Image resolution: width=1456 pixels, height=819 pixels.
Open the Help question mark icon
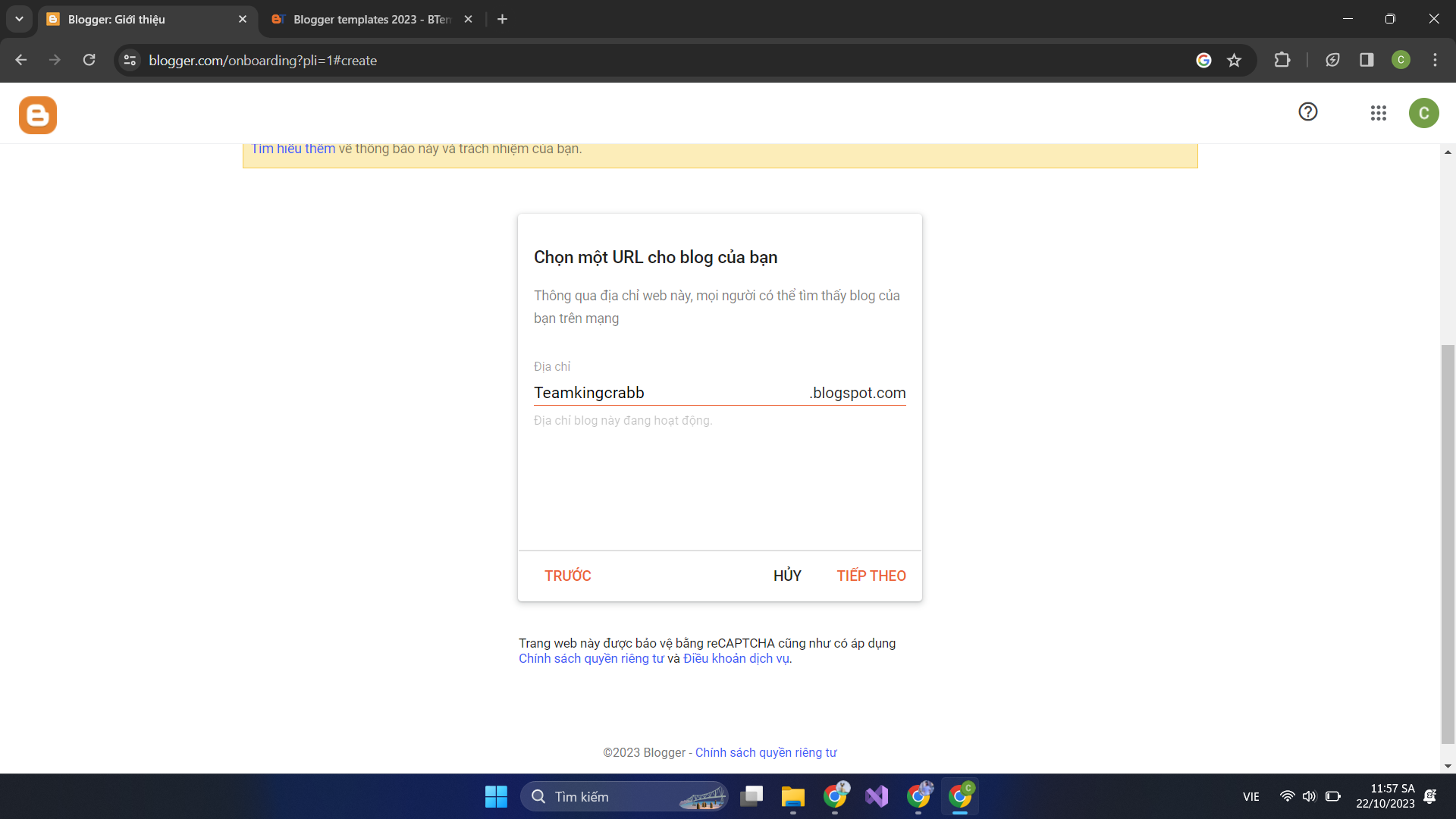(x=1308, y=112)
